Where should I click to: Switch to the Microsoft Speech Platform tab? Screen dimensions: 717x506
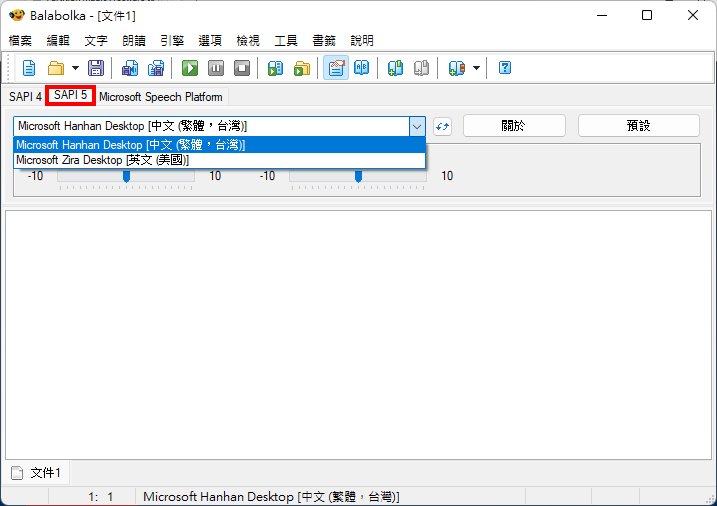pos(161,97)
